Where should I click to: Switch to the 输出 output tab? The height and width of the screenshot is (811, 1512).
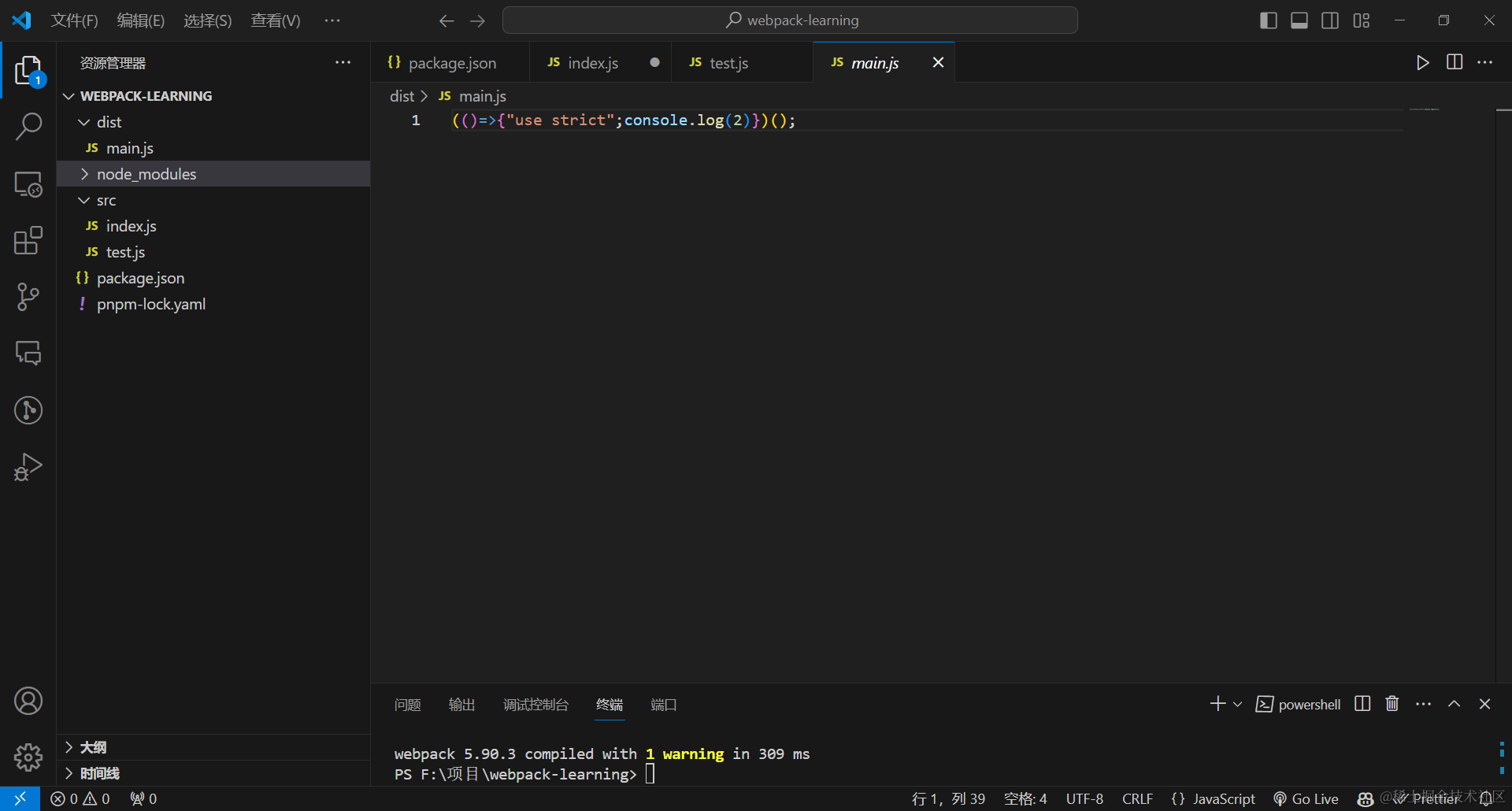(x=461, y=705)
